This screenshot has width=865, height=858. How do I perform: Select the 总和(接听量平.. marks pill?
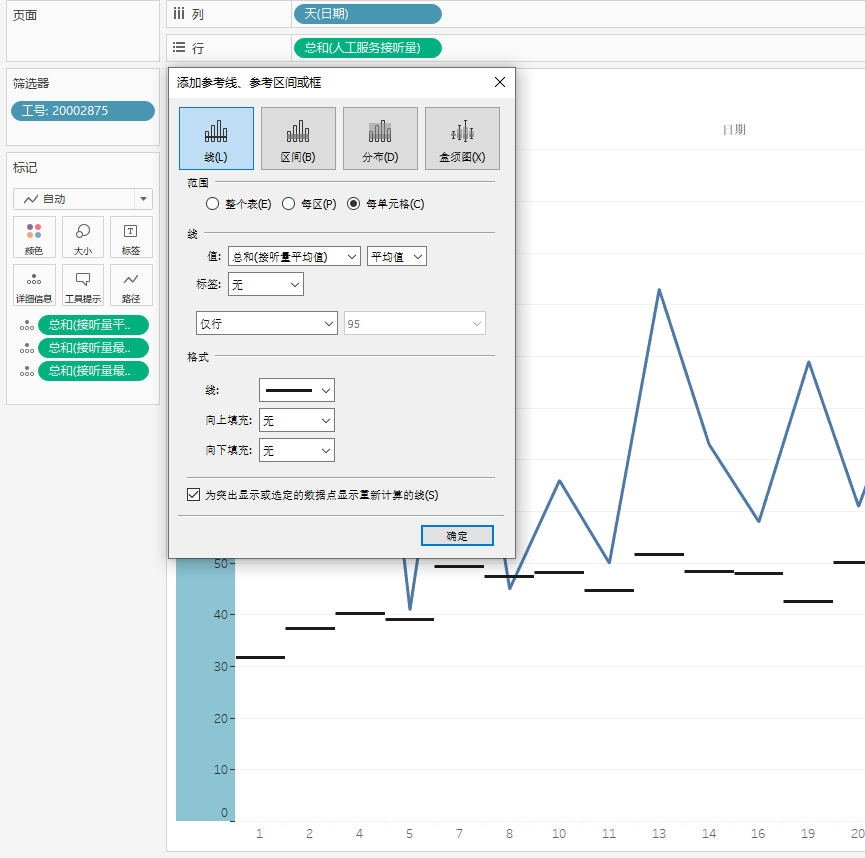click(93, 325)
